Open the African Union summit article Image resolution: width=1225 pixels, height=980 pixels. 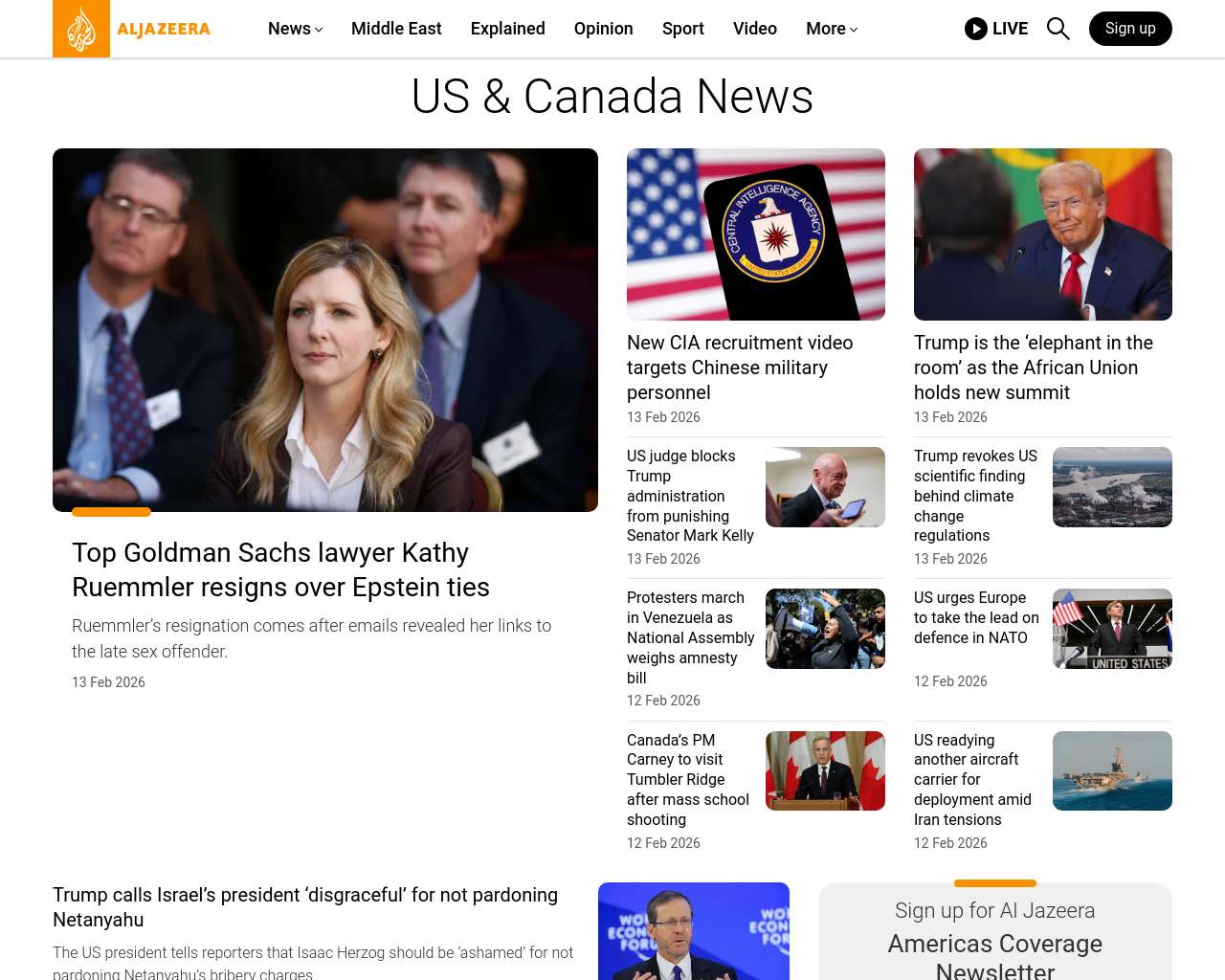(1034, 367)
